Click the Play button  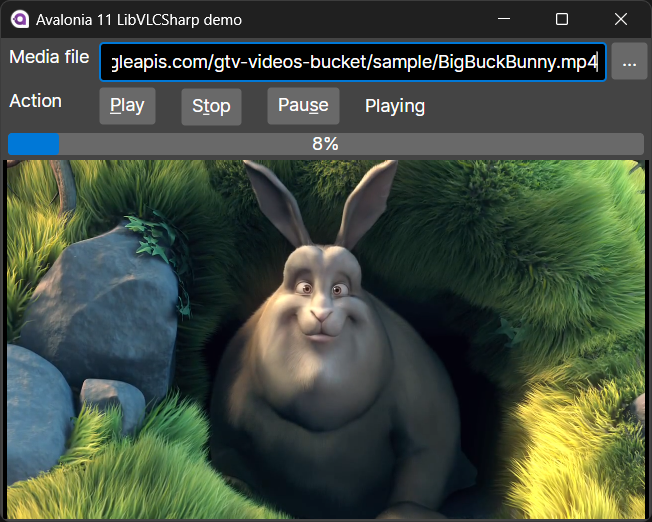[x=127, y=106]
